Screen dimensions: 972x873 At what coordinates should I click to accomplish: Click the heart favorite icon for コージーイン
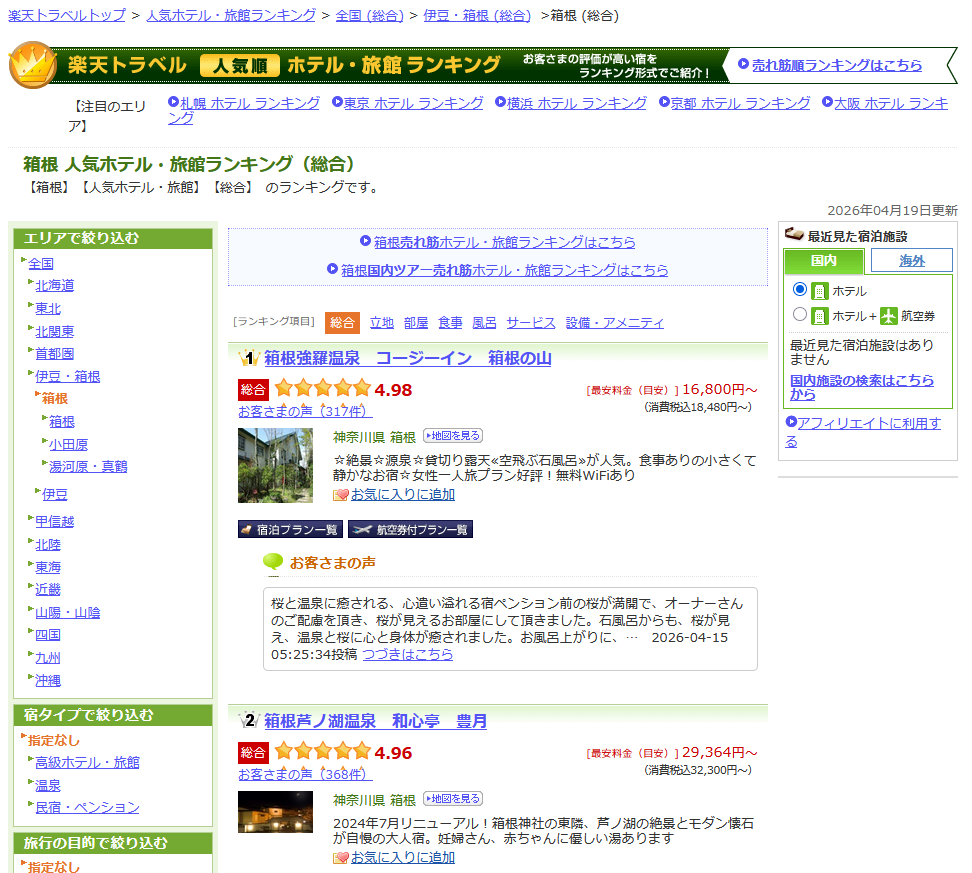pos(341,495)
